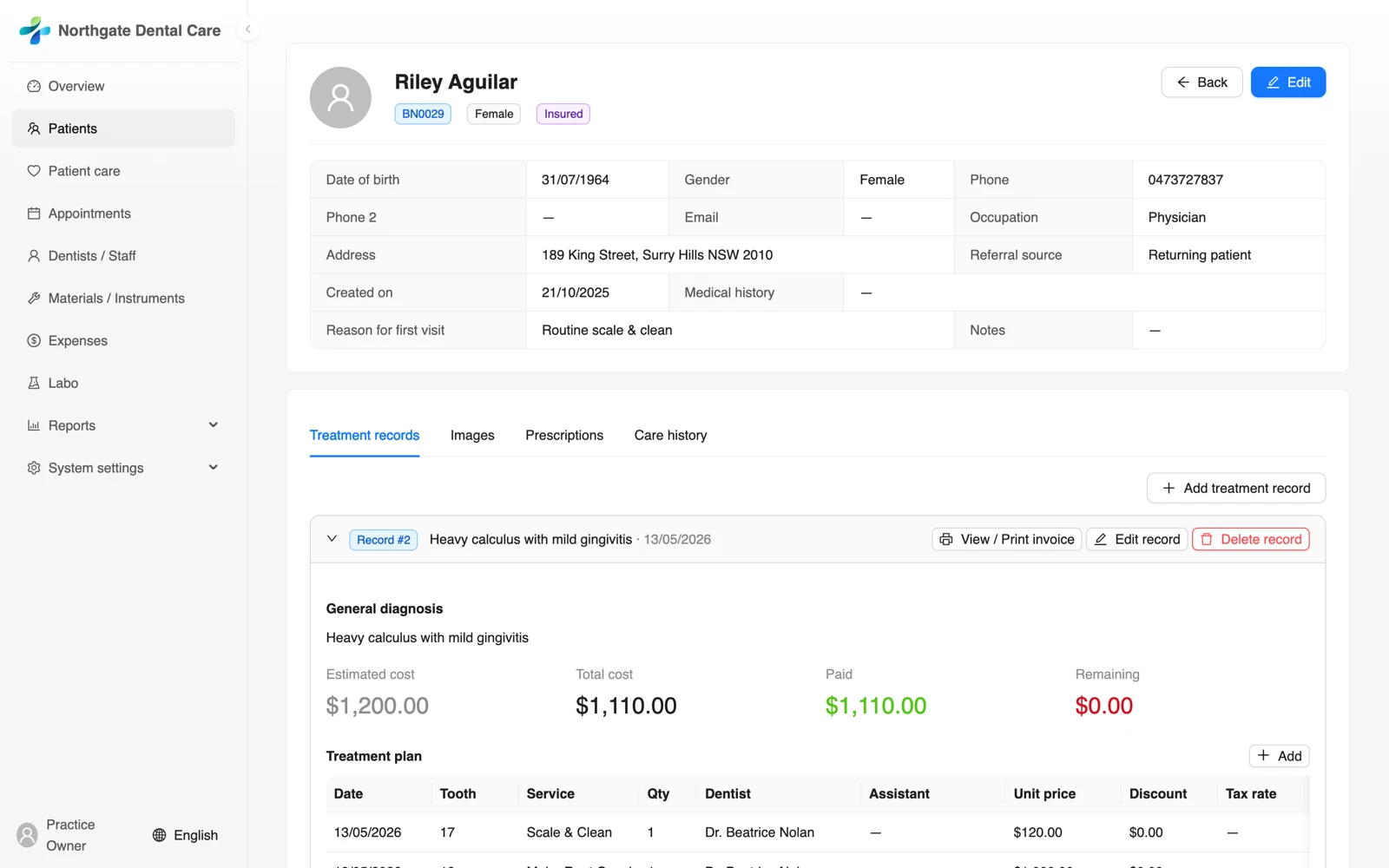The image size is (1389, 868).
Task: Click the Appointments calendar icon
Action: (34, 214)
